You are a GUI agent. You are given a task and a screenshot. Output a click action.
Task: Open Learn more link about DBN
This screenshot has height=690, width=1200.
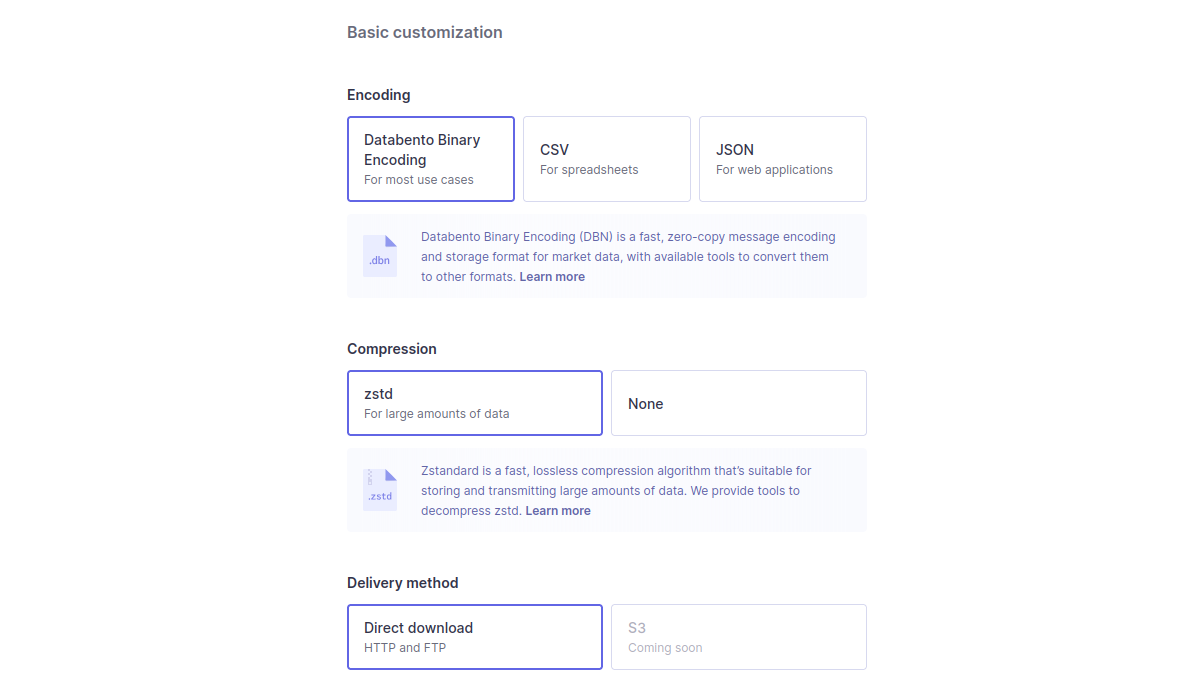pos(552,277)
